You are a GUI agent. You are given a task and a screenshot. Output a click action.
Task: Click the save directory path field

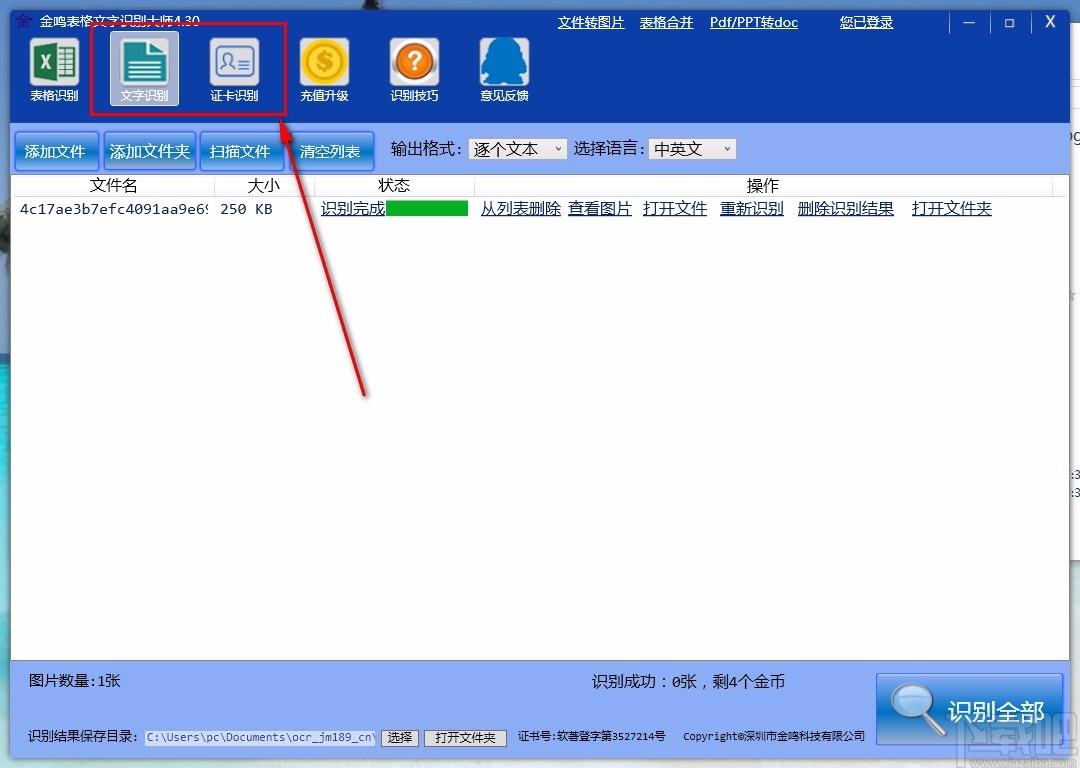tap(260, 737)
